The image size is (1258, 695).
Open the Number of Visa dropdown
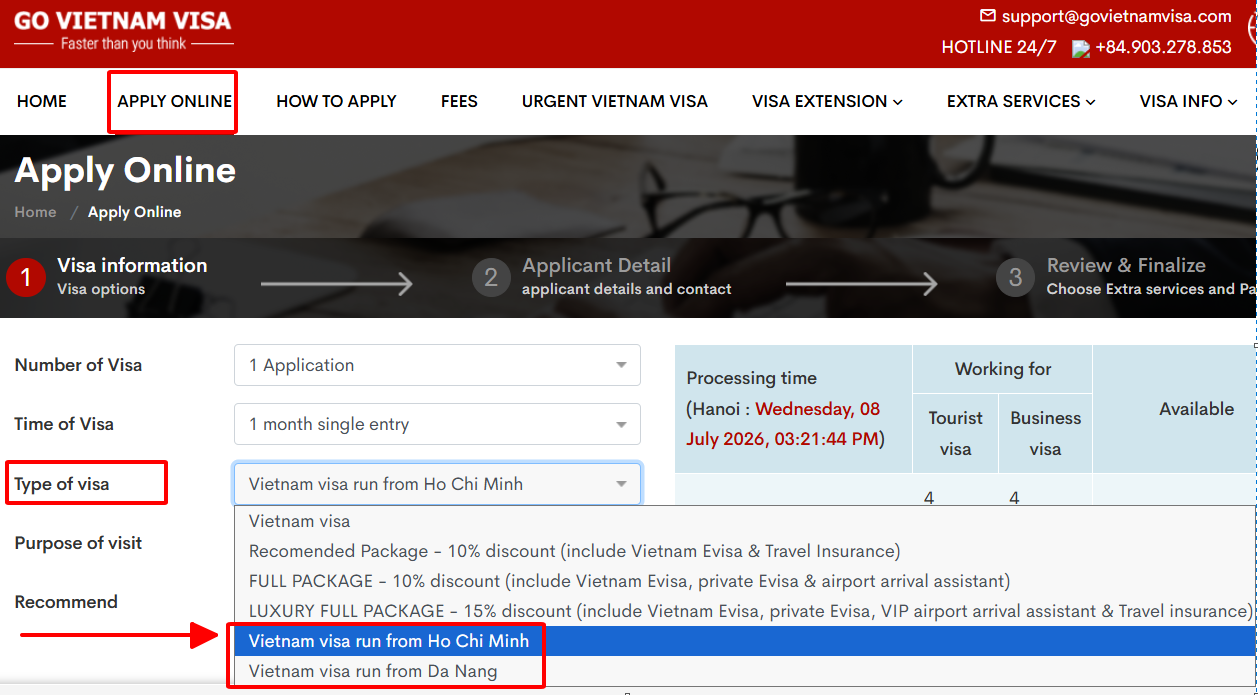pyautogui.click(x=437, y=365)
